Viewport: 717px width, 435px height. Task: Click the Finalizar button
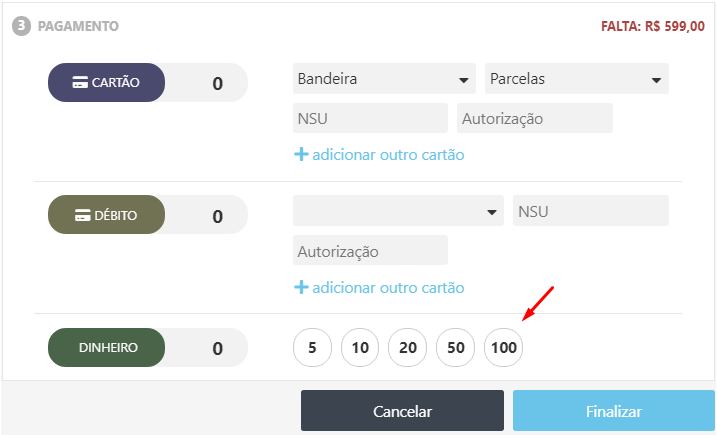click(614, 411)
